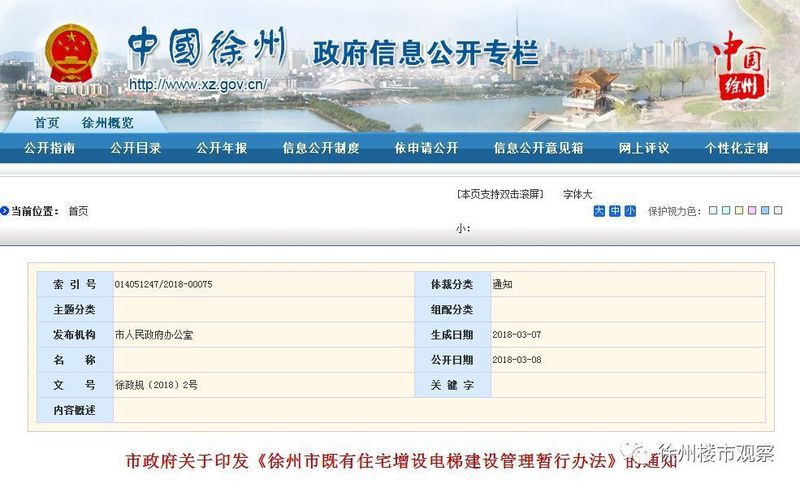Viewport: 800px width, 488px height.
Task: Open the 网上评议 menu item
Action: click(x=644, y=148)
